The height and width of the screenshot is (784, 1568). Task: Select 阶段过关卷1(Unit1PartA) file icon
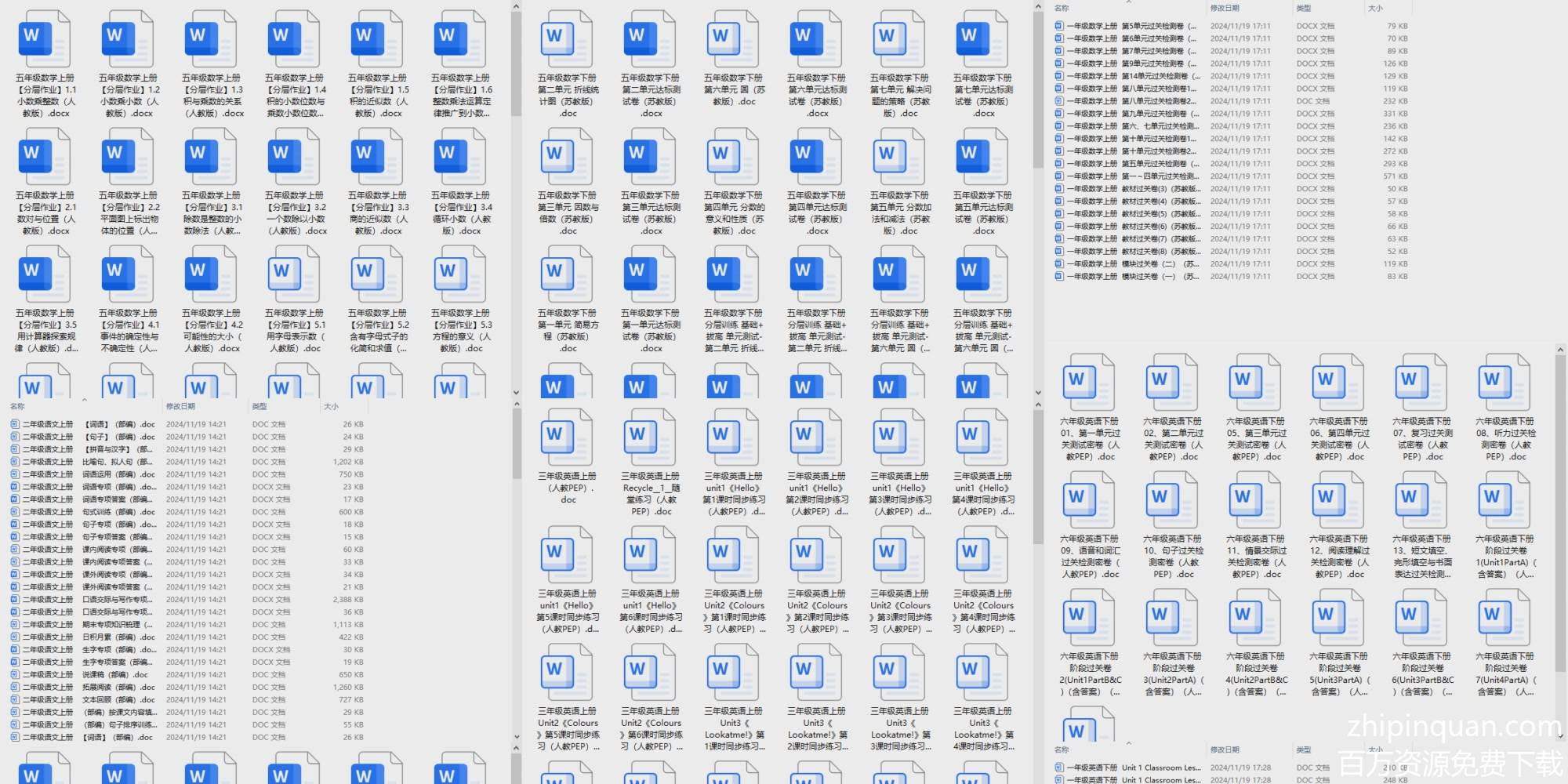pyautogui.click(x=1504, y=500)
